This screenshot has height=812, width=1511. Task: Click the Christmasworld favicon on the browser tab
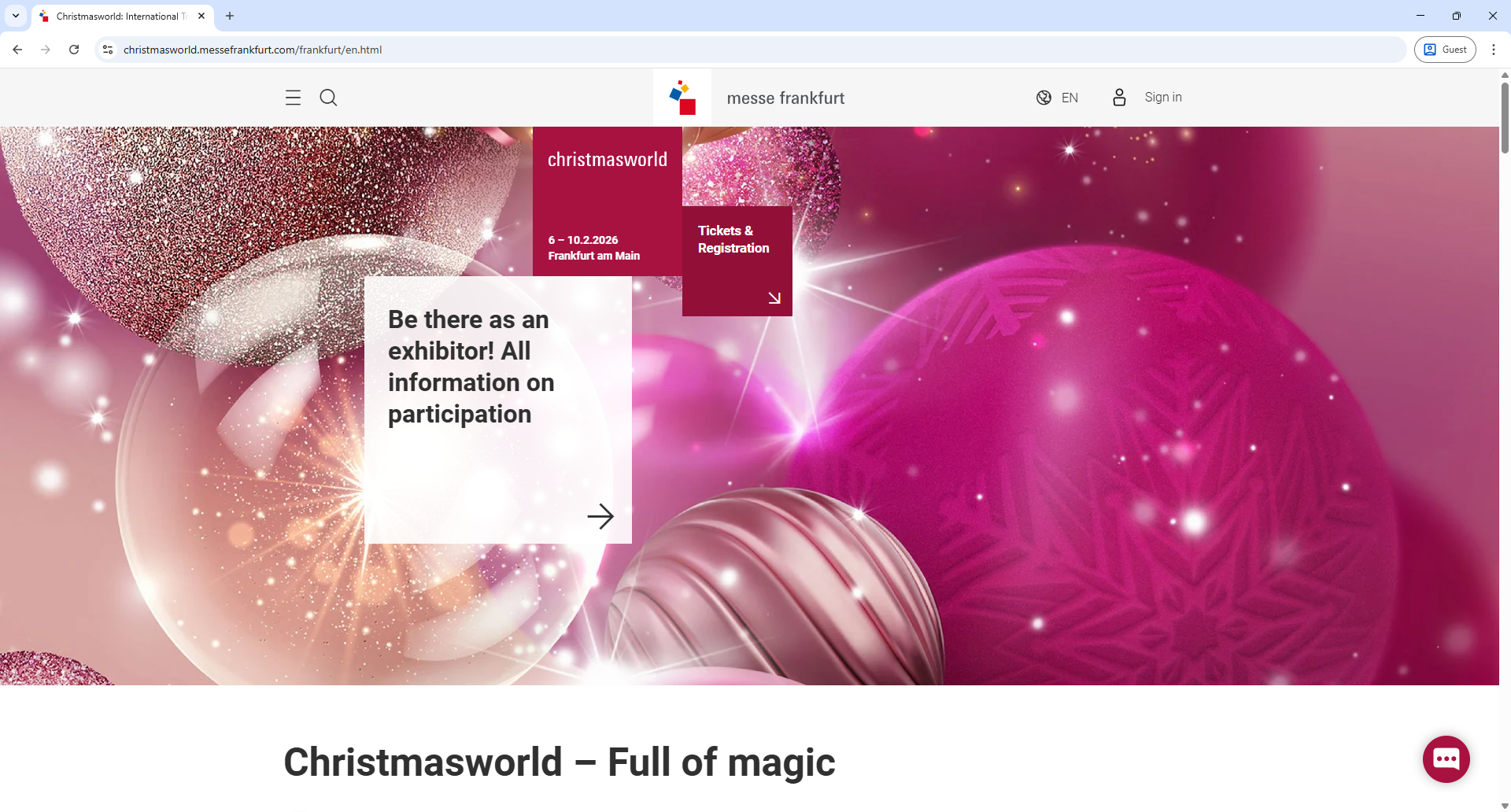pos(44,16)
